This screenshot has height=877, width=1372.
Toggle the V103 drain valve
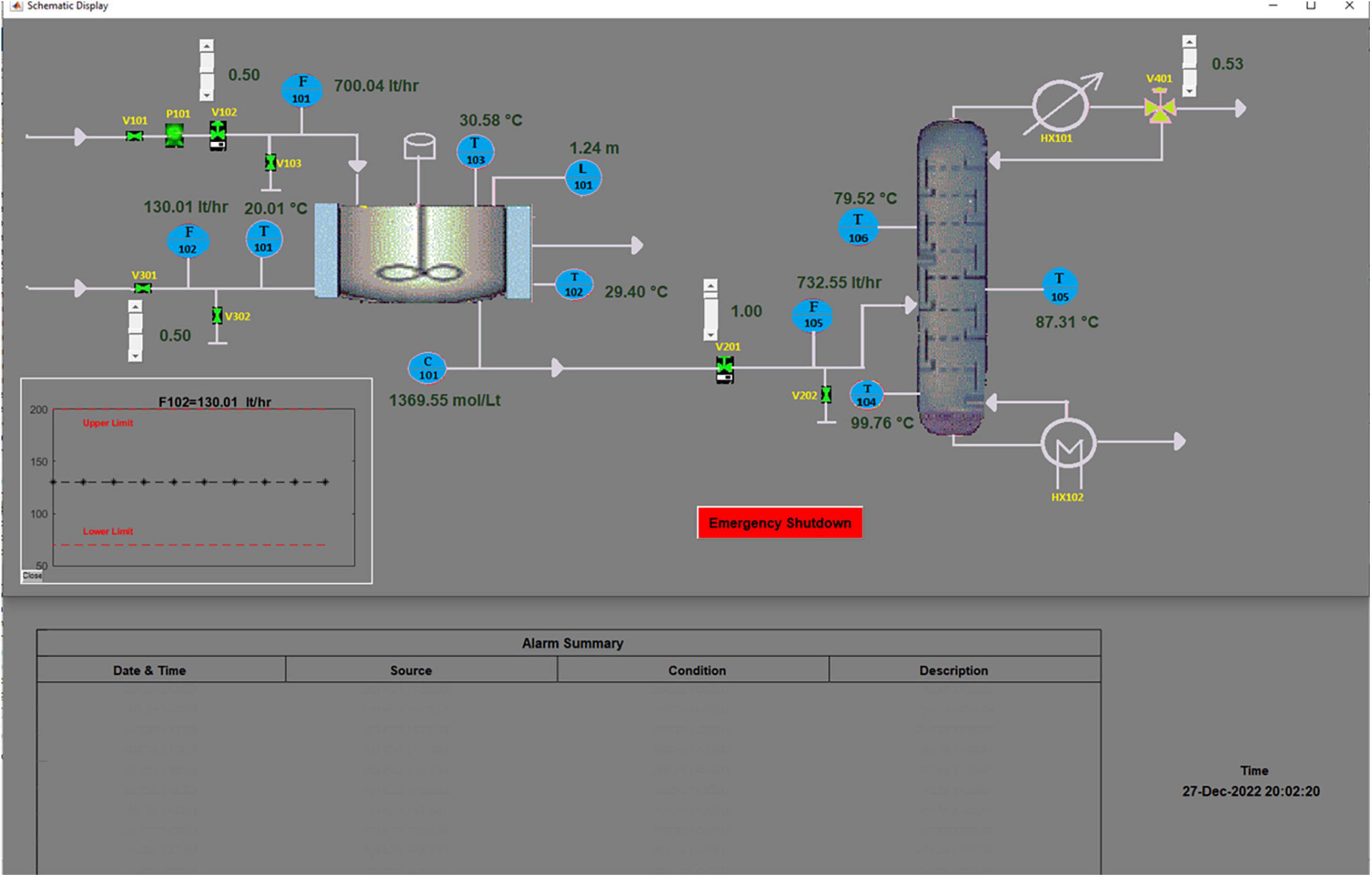point(271,162)
